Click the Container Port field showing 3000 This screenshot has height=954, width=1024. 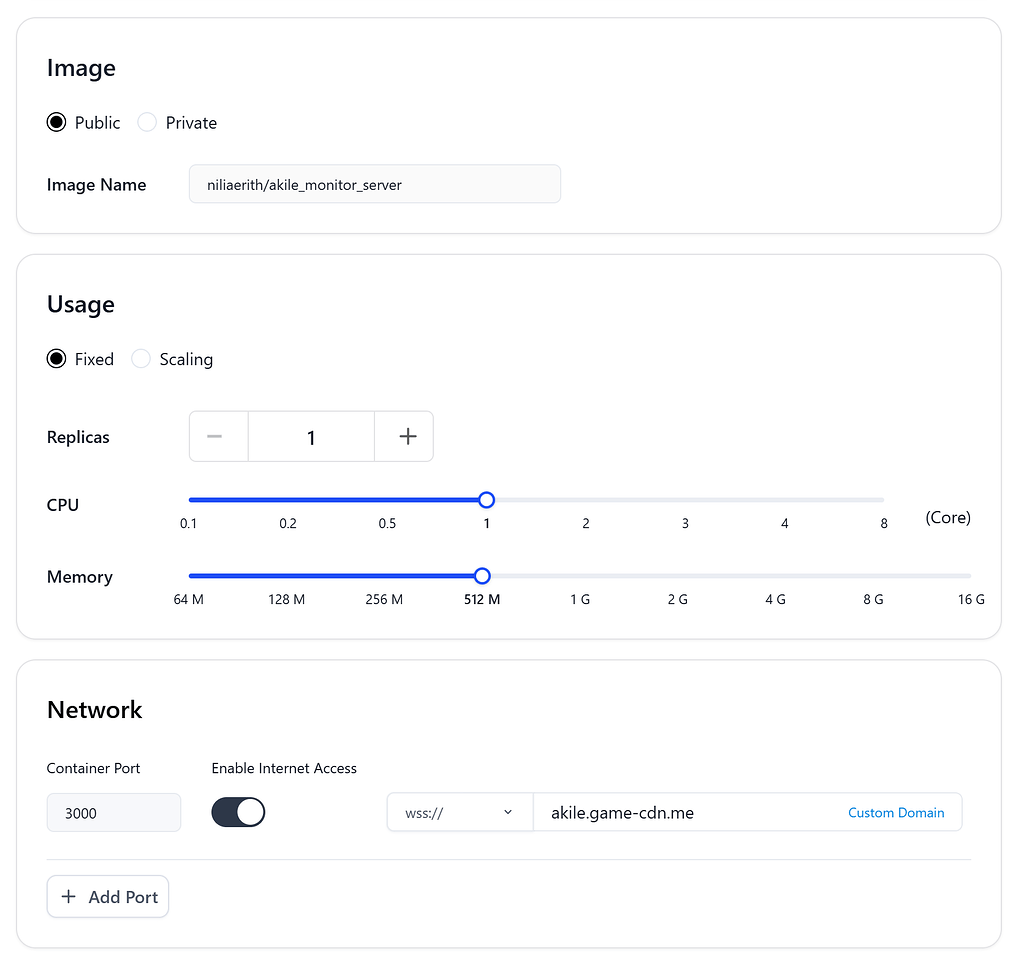point(114,812)
